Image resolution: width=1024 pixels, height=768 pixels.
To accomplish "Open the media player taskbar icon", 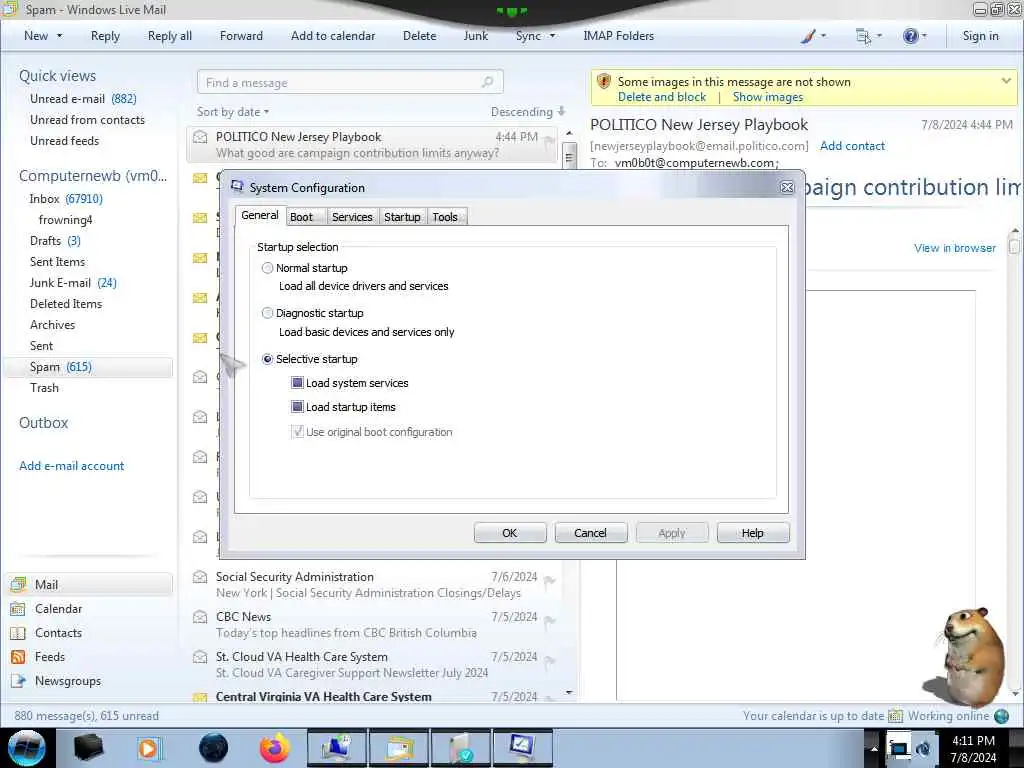I will tap(149, 748).
